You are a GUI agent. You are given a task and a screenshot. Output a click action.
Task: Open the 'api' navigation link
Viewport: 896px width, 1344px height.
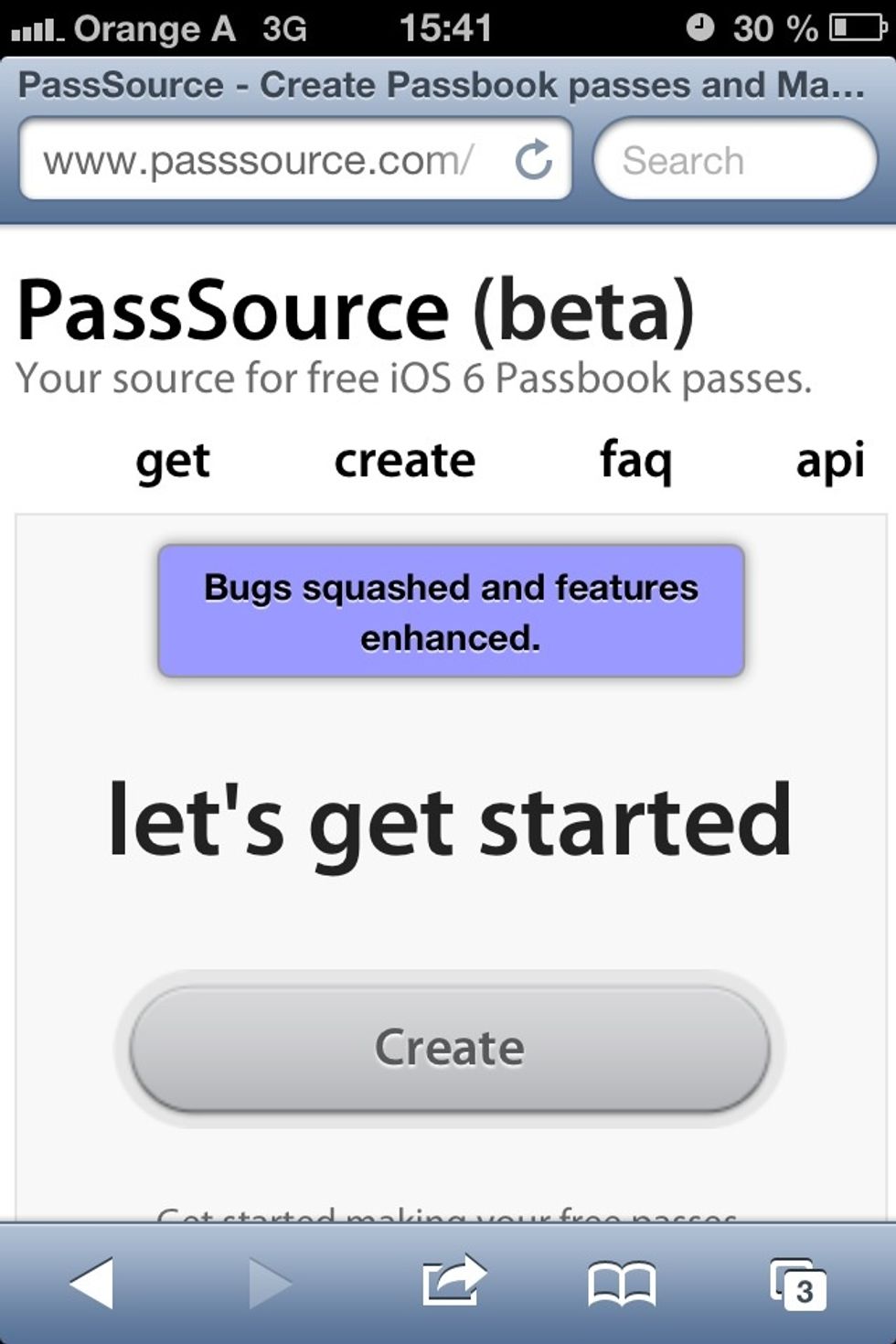[830, 460]
